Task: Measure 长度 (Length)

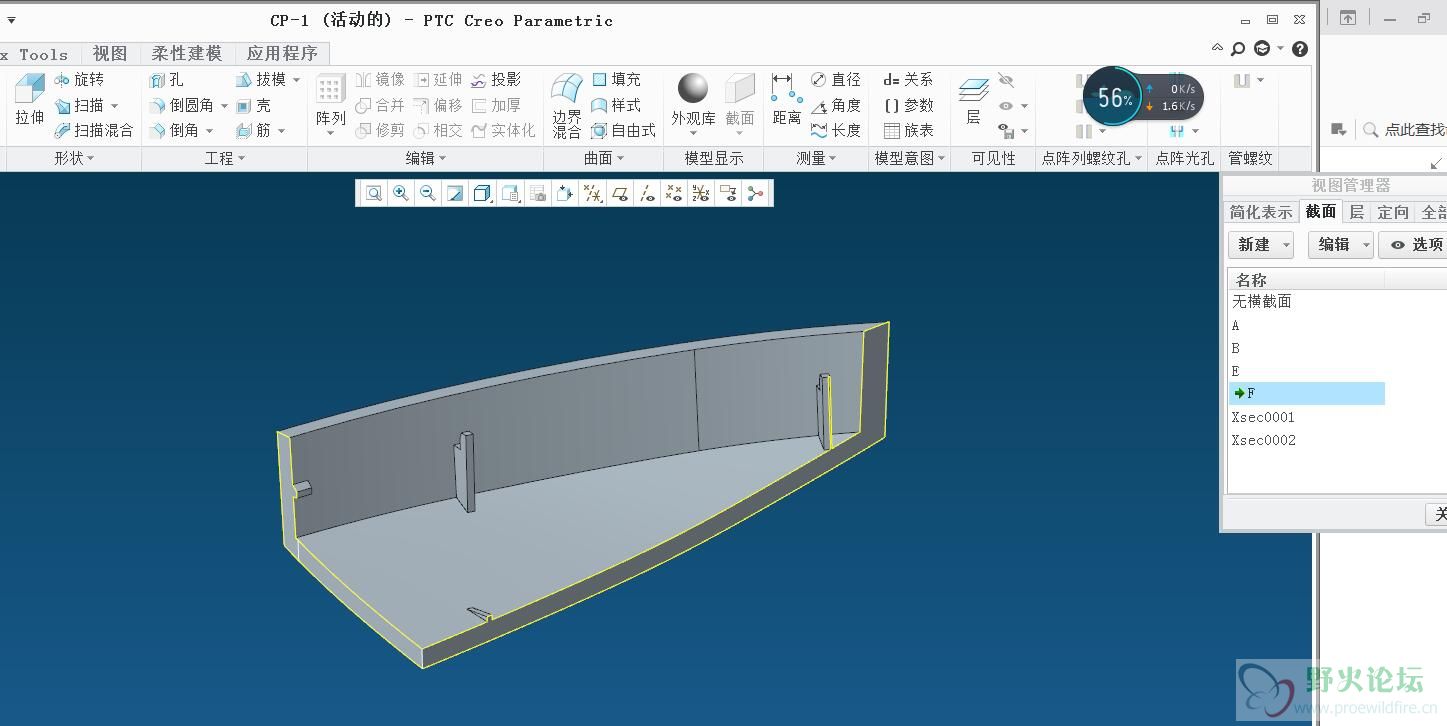Action: pos(836,130)
